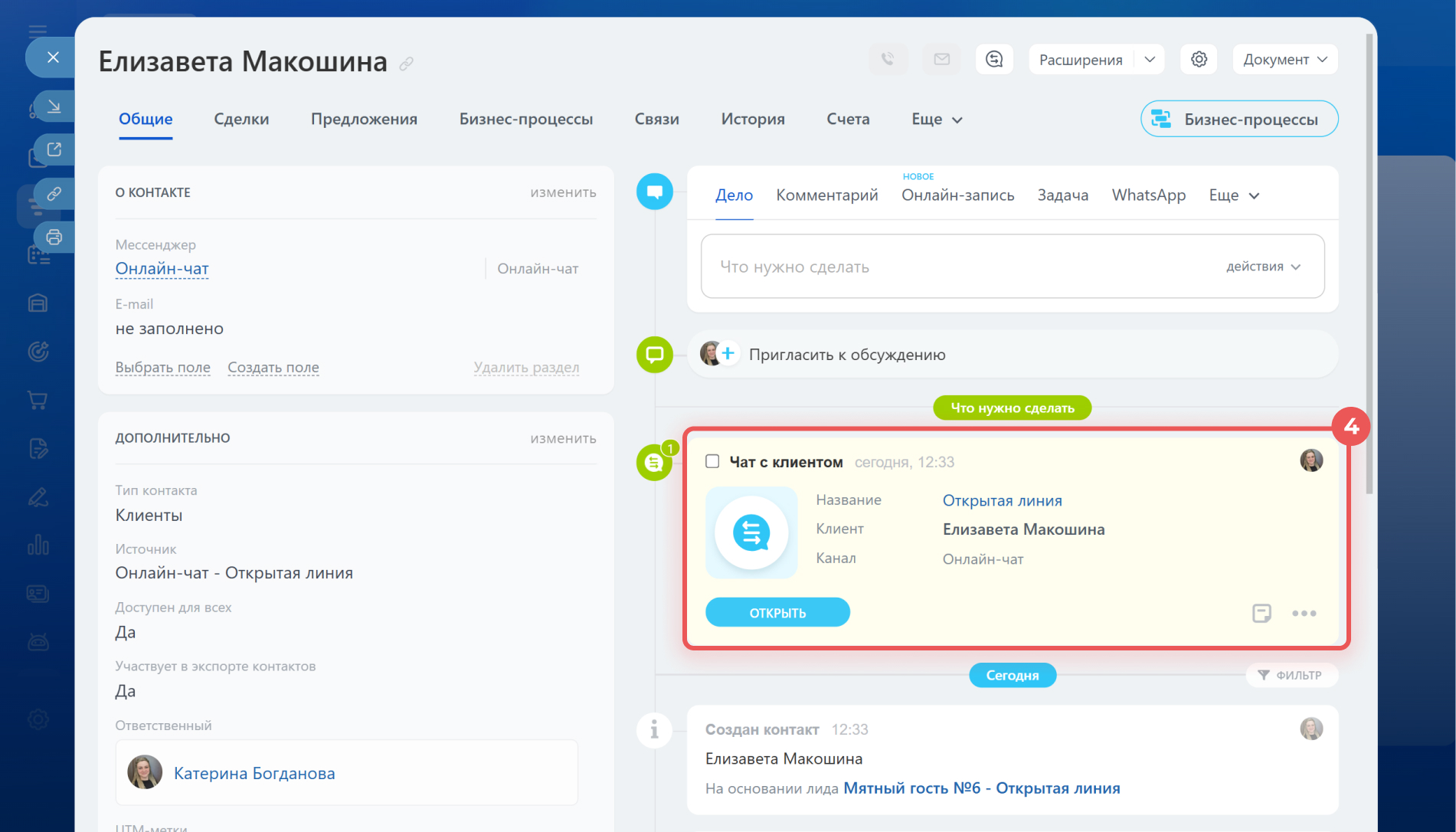This screenshot has height=832, width=1456.
Task: Expand 'Еще' in the main tab bar
Action: pos(936,120)
